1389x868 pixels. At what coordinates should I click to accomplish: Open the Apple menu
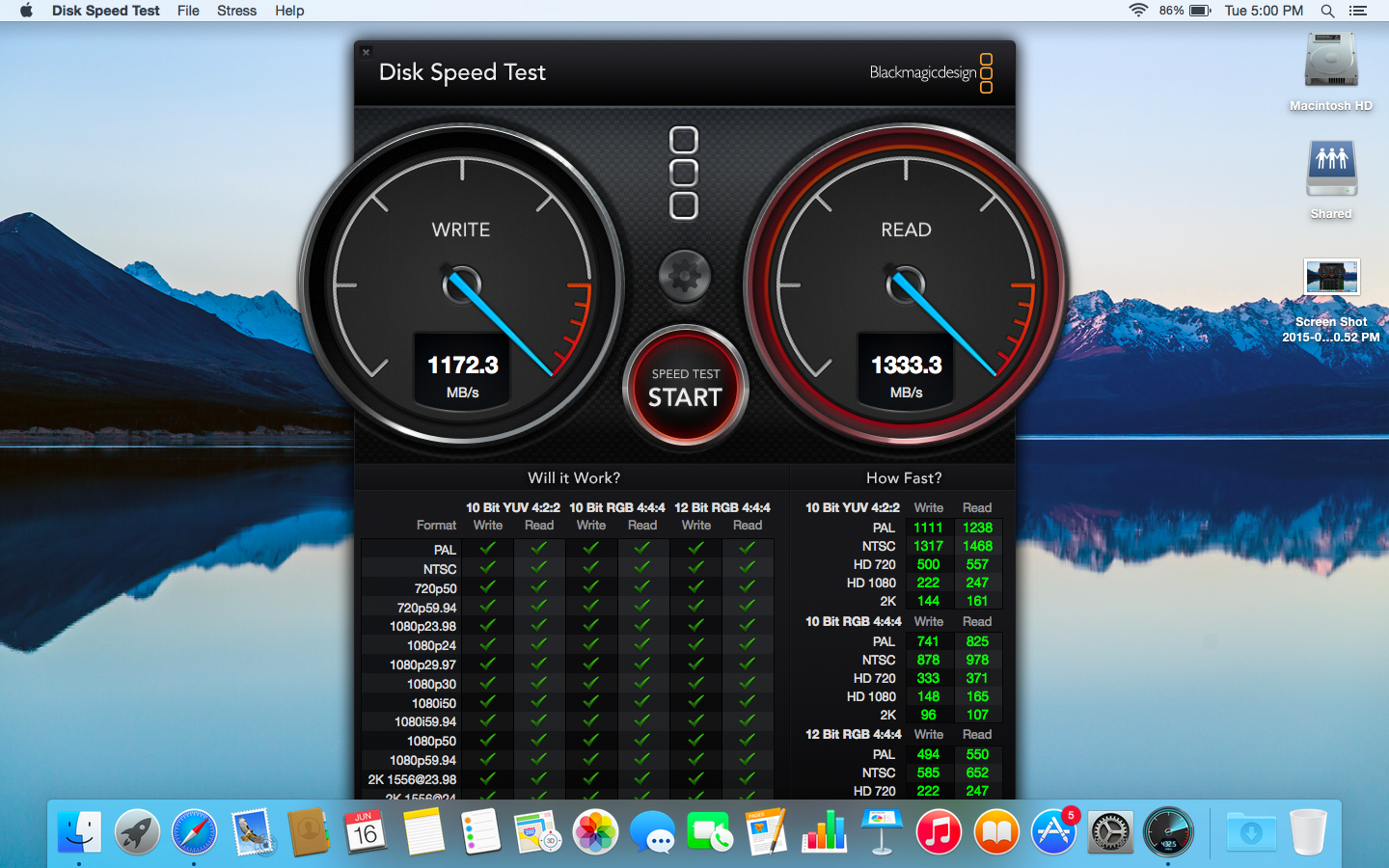26,11
